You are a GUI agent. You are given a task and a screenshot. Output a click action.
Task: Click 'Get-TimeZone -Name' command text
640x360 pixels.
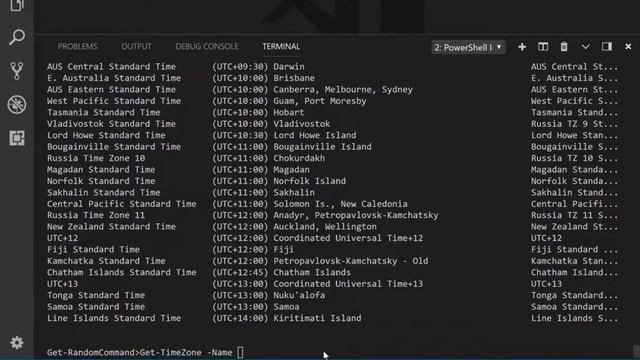(186, 352)
